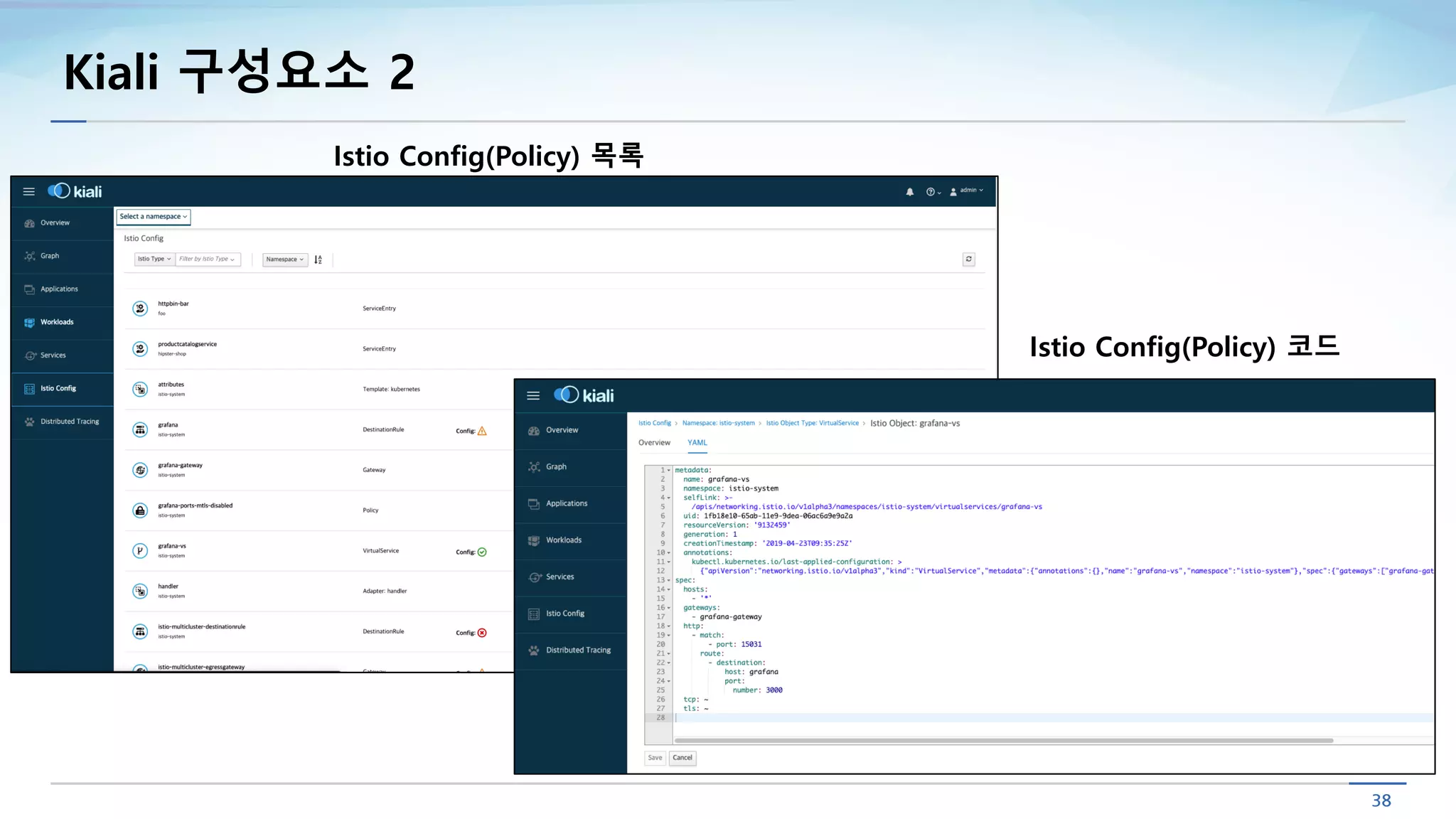Click the refresh icon in Istio Config list
This screenshot has height=819, width=1456.
tap(969, 259)
